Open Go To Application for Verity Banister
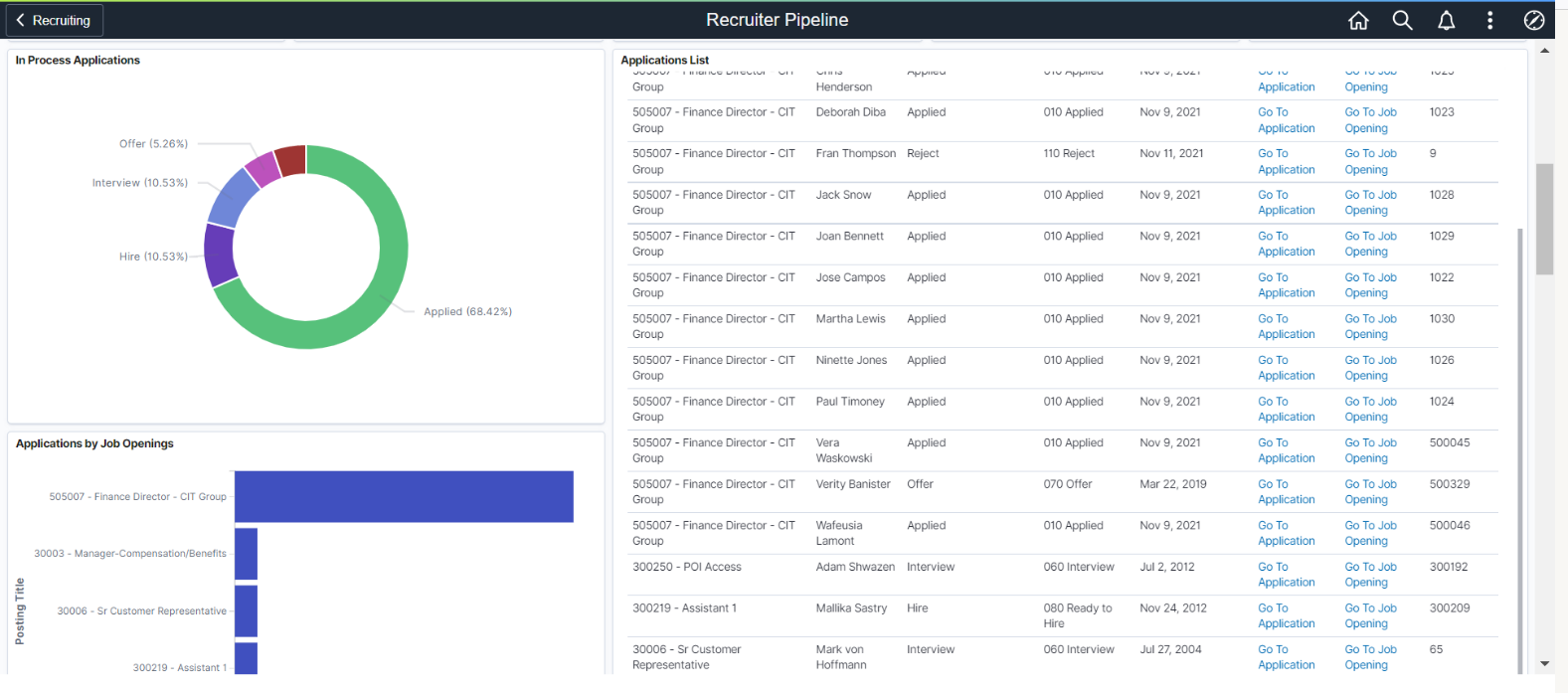Viewport: 1568px width, 693px height. pos(1287,492)
